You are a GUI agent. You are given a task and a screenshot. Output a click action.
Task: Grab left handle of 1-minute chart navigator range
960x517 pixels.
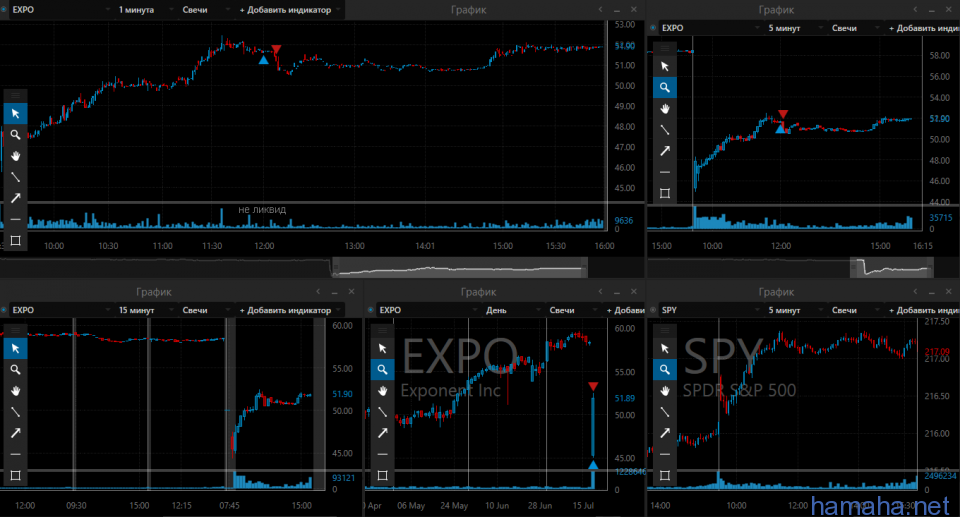coord(335,267)
